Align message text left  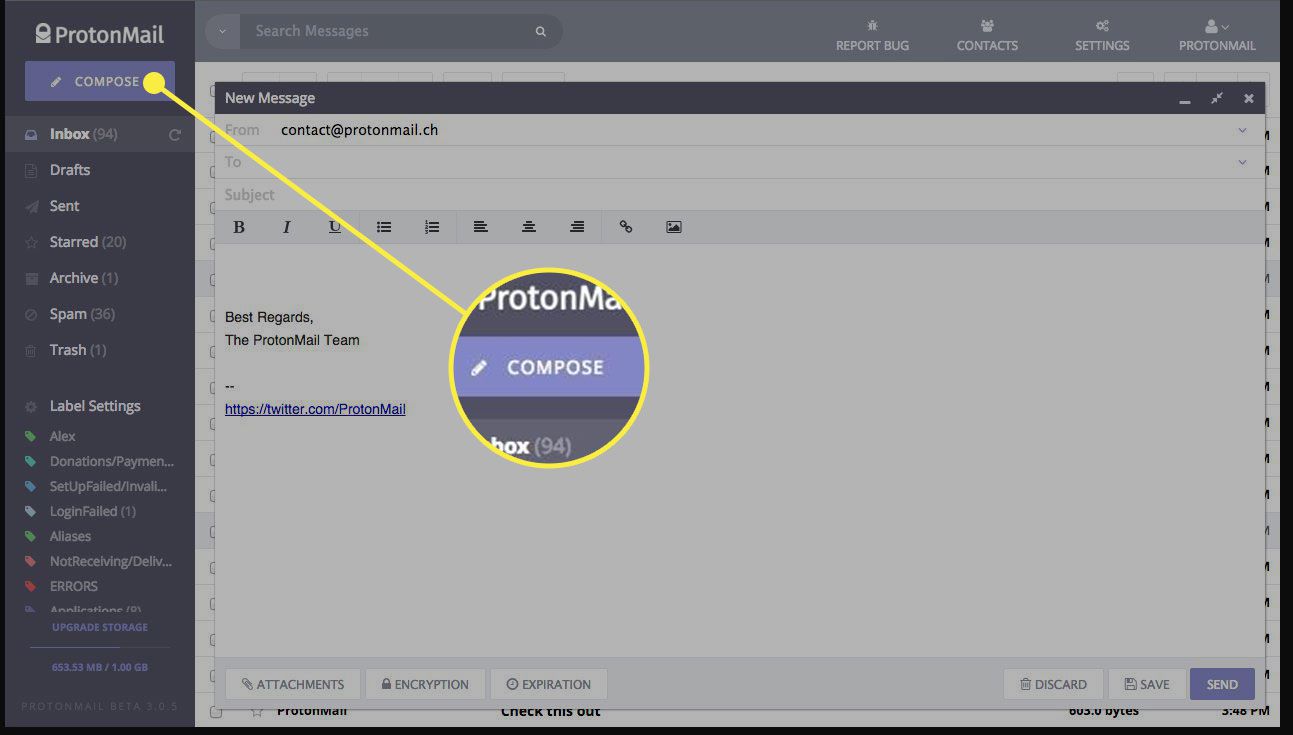click(480, 227)
